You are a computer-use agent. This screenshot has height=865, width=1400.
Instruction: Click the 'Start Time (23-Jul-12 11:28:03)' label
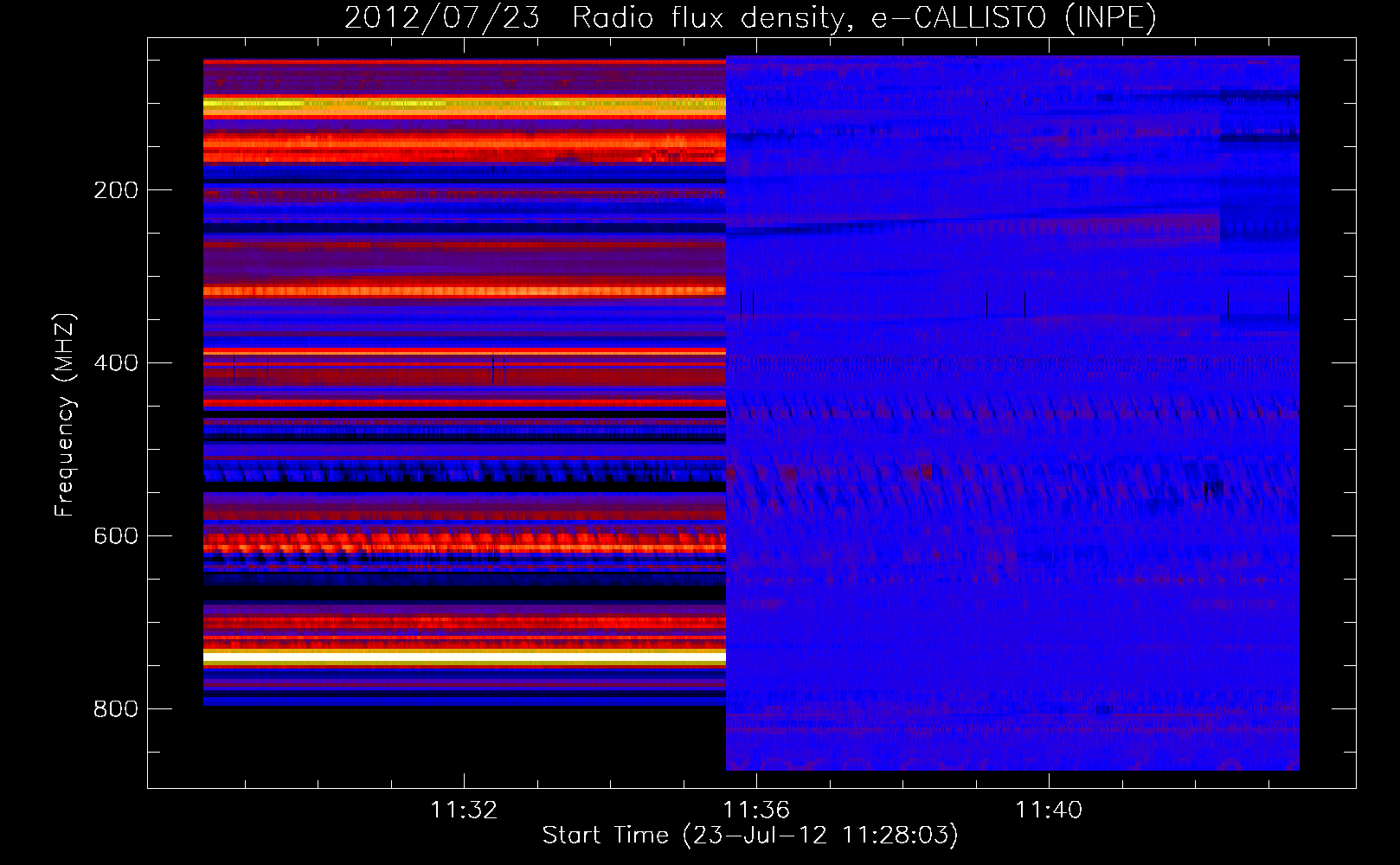coord(750,836)
